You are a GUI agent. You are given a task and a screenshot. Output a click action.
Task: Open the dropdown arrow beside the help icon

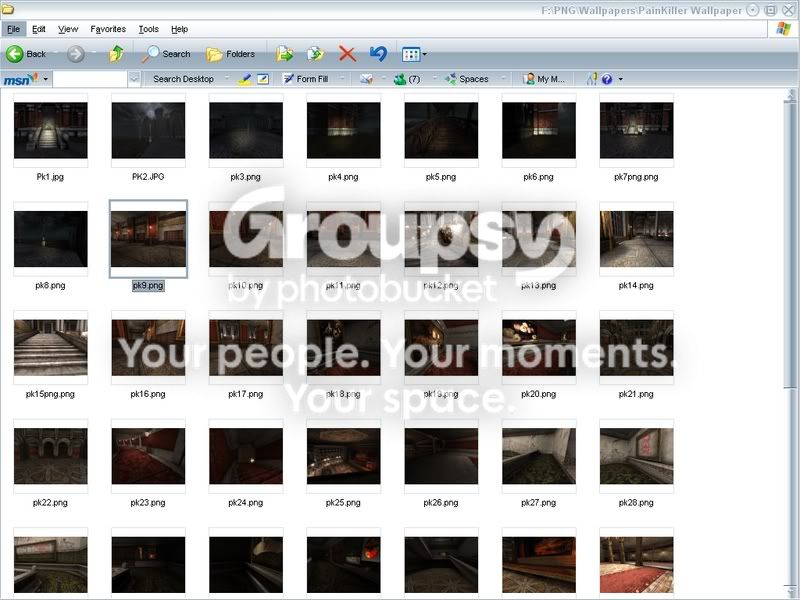(x=620, y=79)
